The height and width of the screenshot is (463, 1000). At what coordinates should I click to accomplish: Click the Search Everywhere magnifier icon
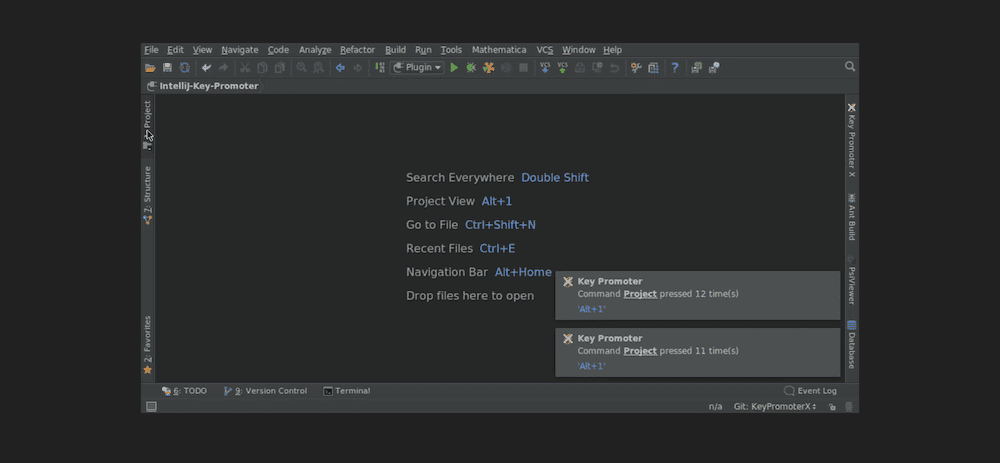pos(850,67)
